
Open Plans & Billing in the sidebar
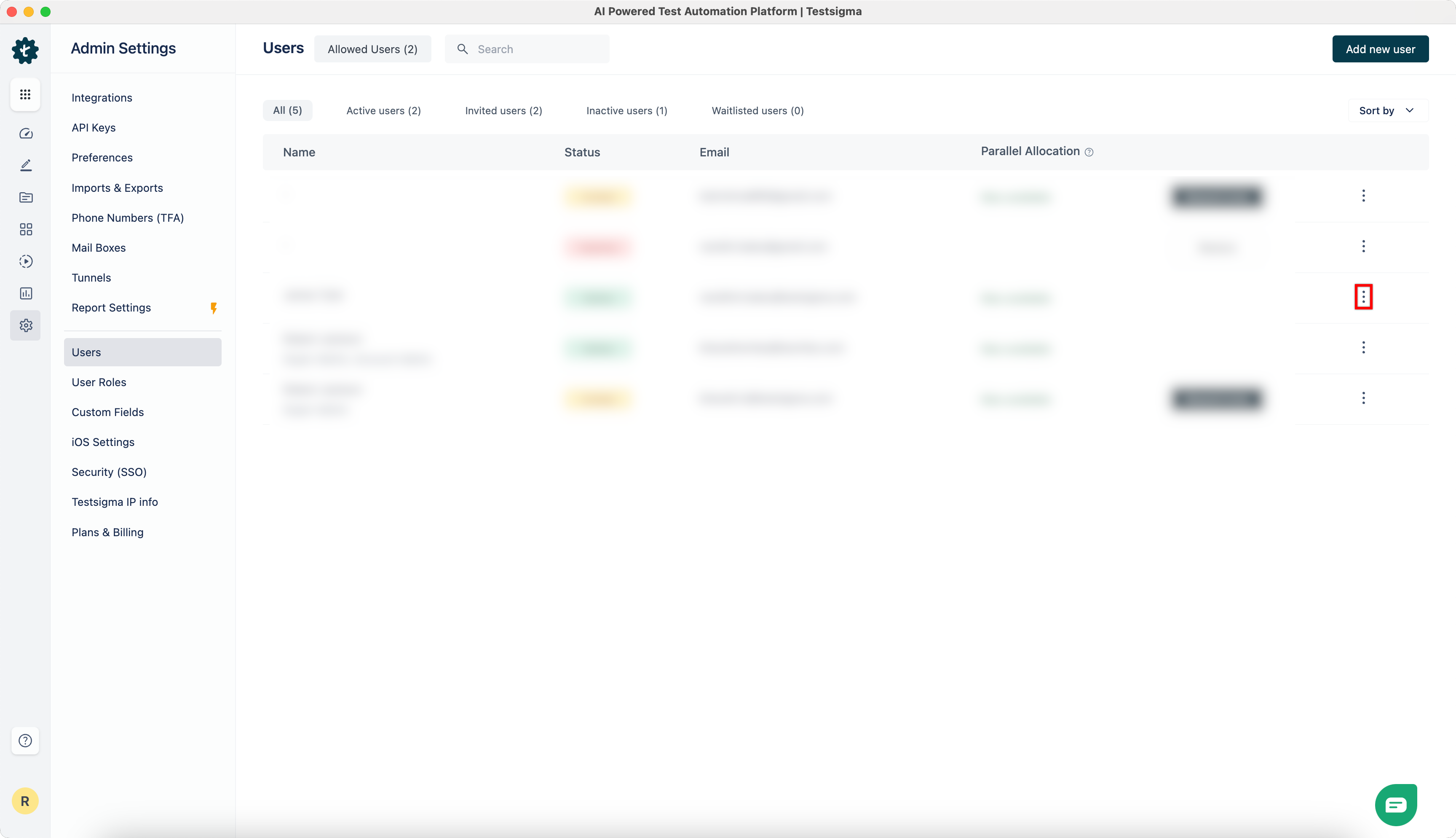tap(107, 532)
